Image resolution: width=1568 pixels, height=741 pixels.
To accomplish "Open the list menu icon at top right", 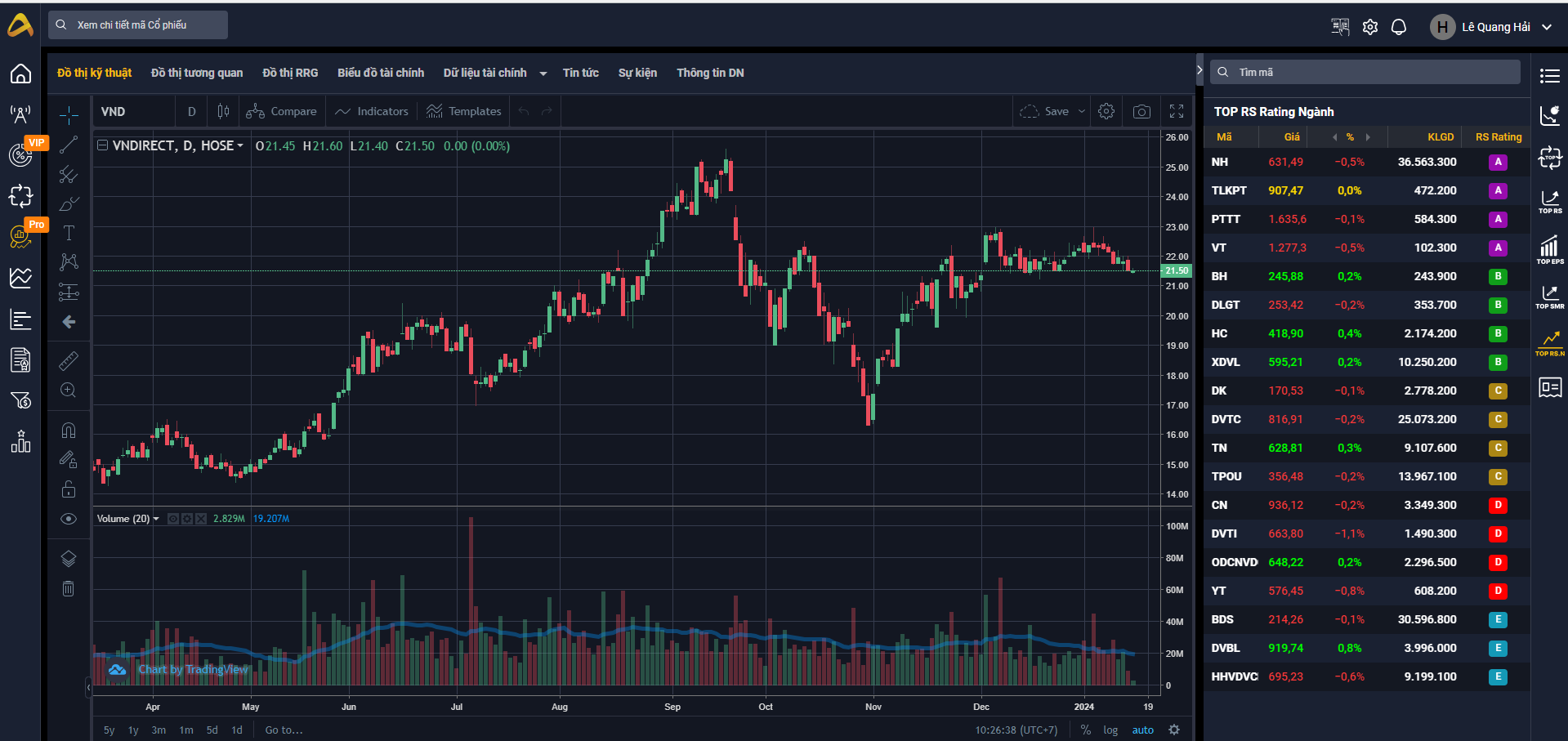I will 1550,76.
